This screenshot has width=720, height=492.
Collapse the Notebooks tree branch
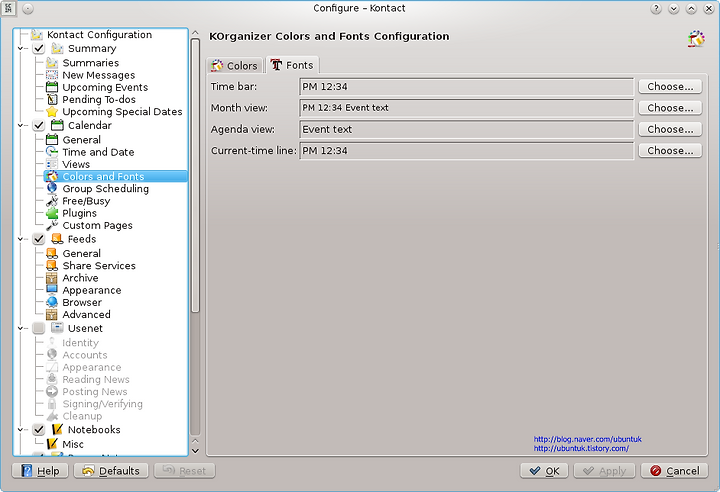(x=20, y=430)
